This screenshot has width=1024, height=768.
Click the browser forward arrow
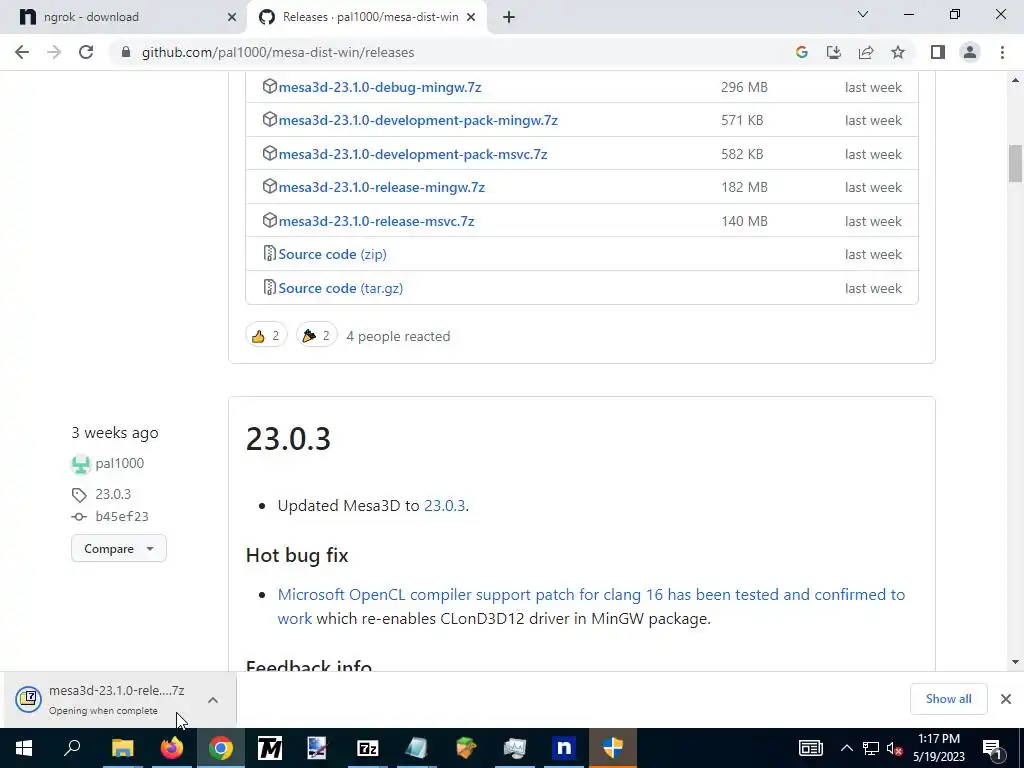54,52
